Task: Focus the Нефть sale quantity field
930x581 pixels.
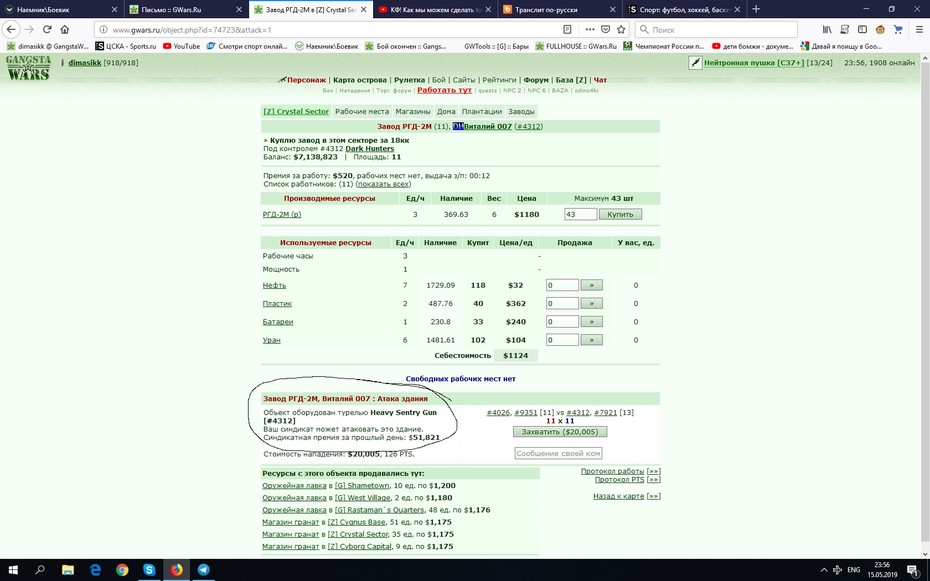Action: click(562, 285)
